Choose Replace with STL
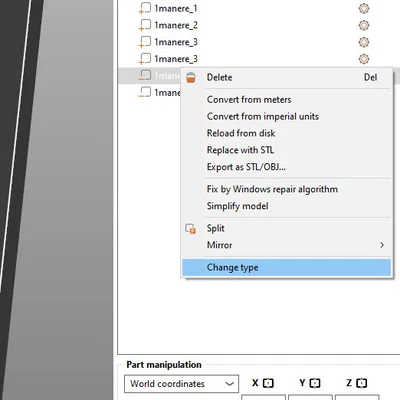Viewport: 400px width, 400px height. (286, 150)
